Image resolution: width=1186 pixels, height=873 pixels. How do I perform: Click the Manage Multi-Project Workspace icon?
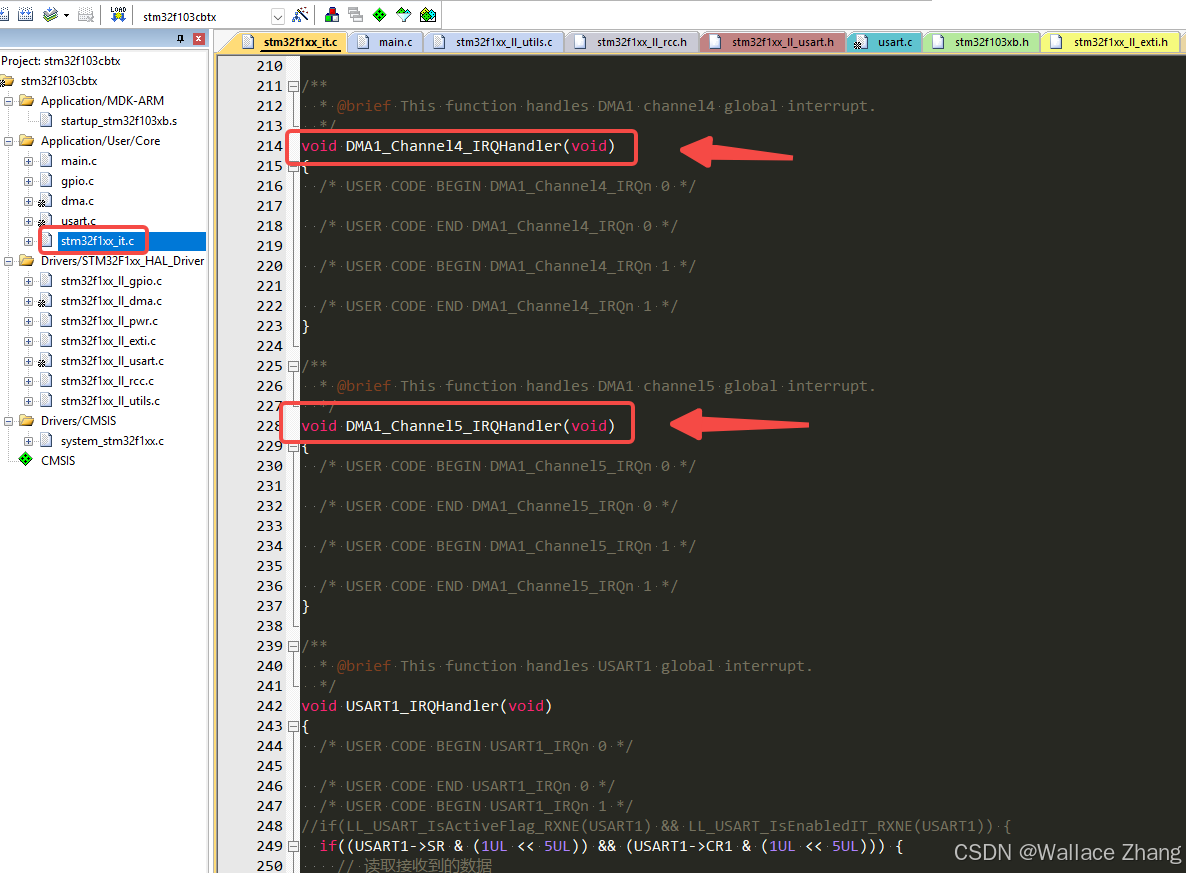tap(355, 15)
